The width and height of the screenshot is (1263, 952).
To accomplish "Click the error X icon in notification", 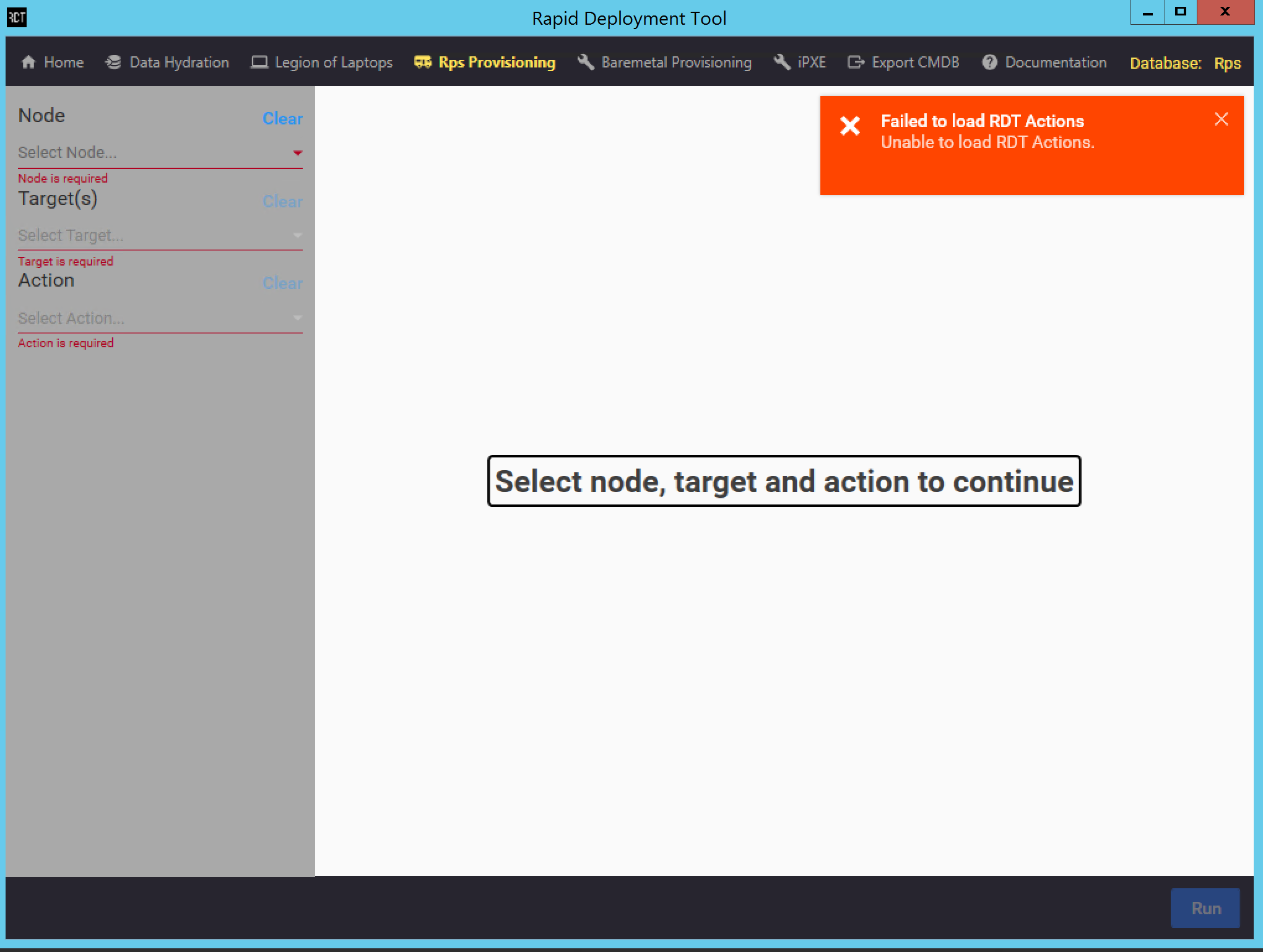I will coord(850,126).
